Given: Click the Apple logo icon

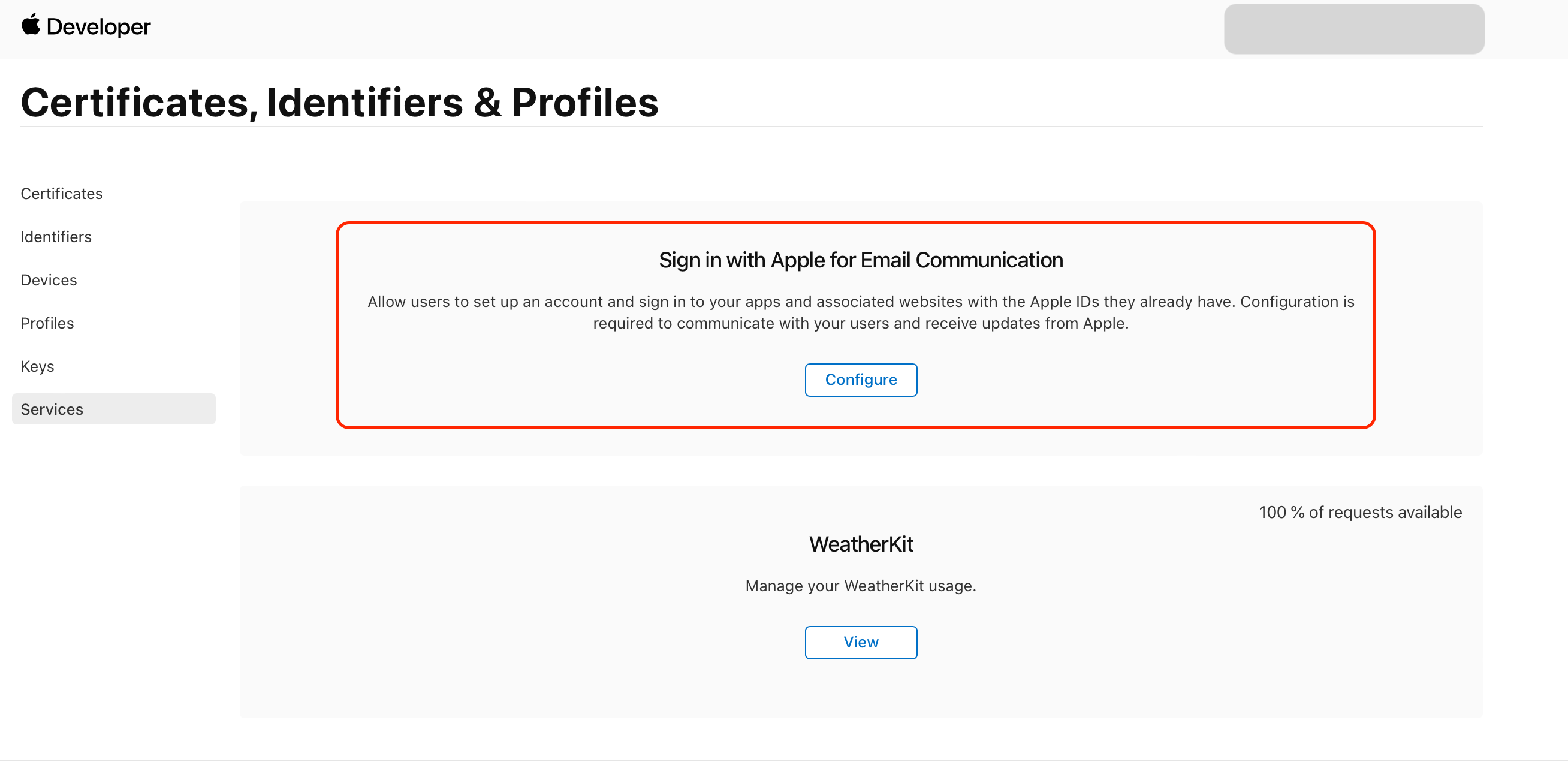Looking at the screenshot, I should click(x=31, y=25).
